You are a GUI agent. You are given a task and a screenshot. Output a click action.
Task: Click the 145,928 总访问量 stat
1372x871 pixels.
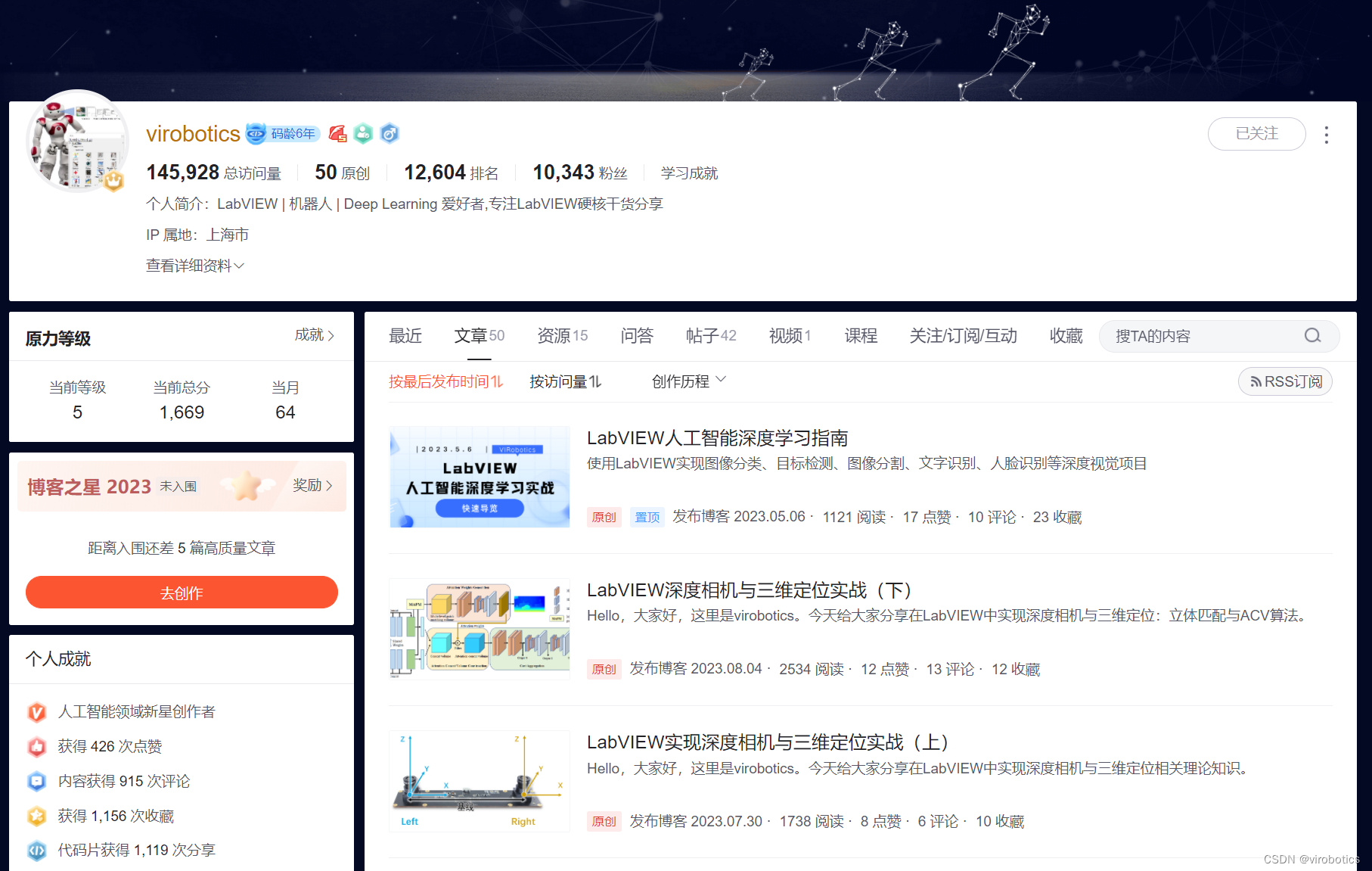point(213,173)
